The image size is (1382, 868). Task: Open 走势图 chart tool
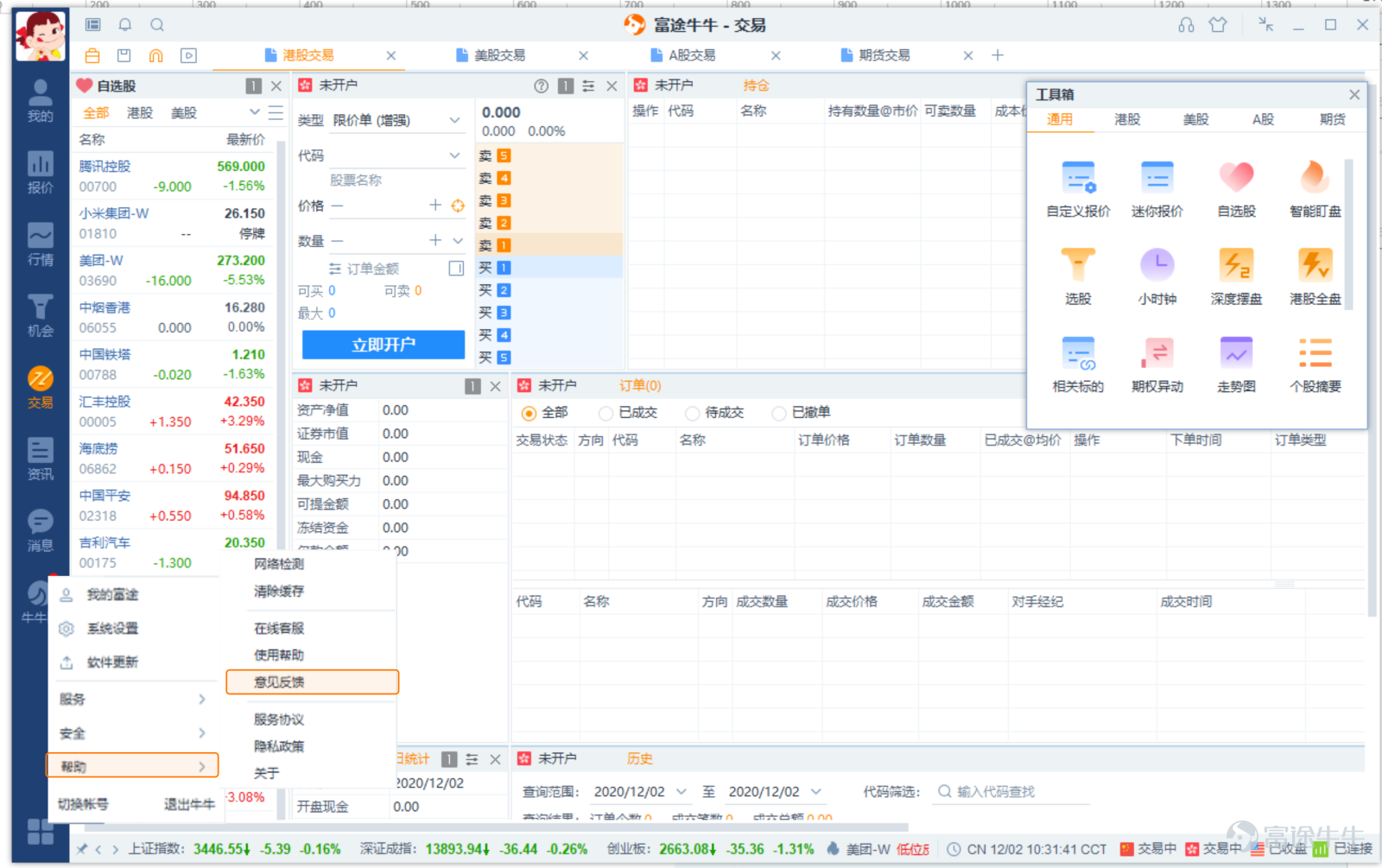pos(1236,364)
